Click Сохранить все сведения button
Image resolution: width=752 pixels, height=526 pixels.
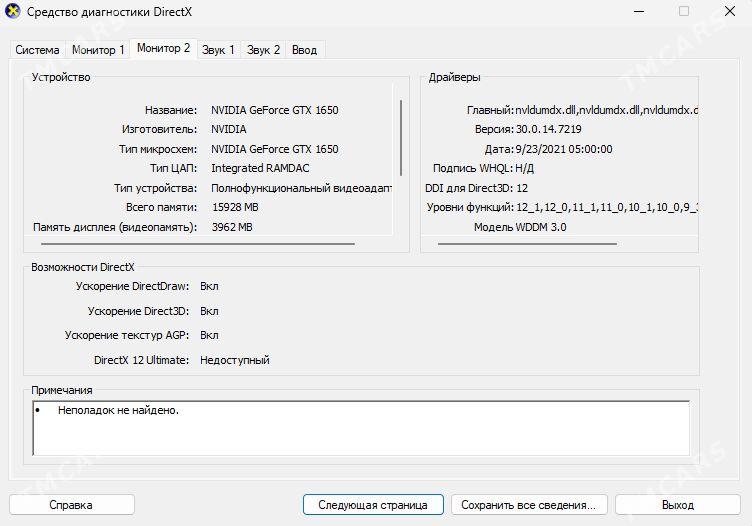(529, 505)
